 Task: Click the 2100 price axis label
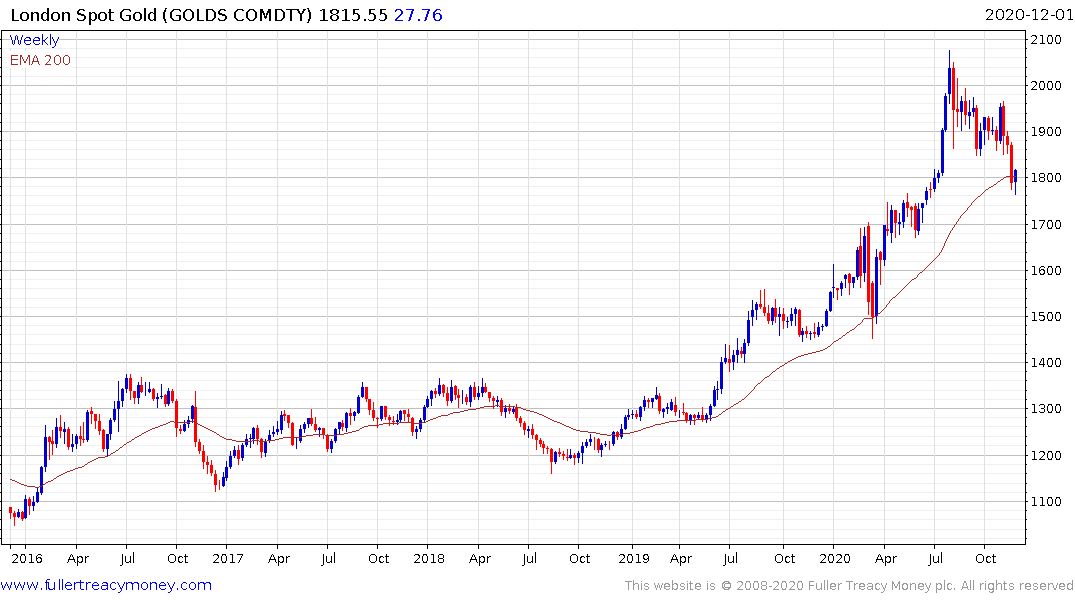tap(1046, 40)
